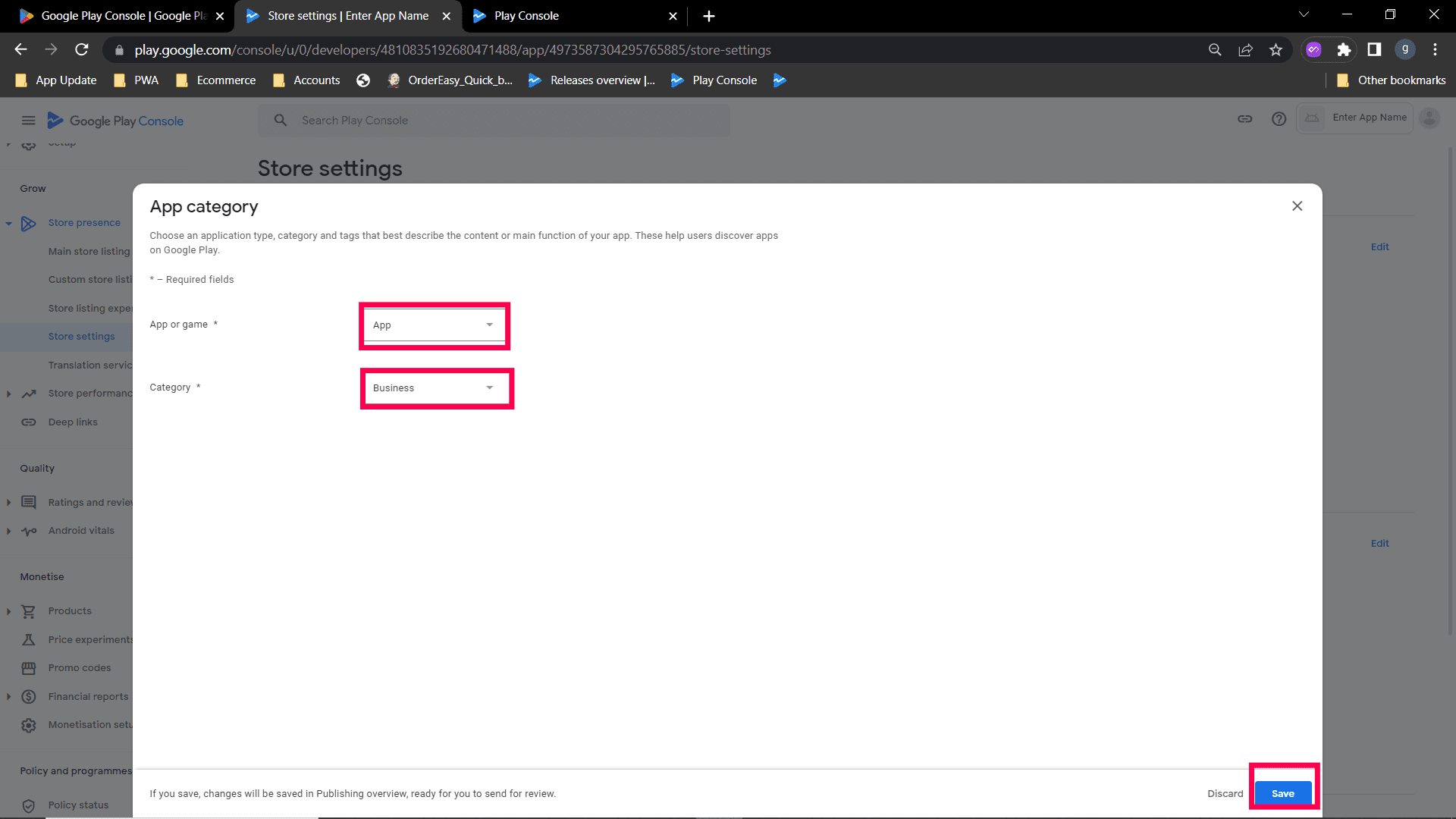Viewport: 1456px width, 819px height.
Task: Click the Discard button
Action: (1225, 793)
